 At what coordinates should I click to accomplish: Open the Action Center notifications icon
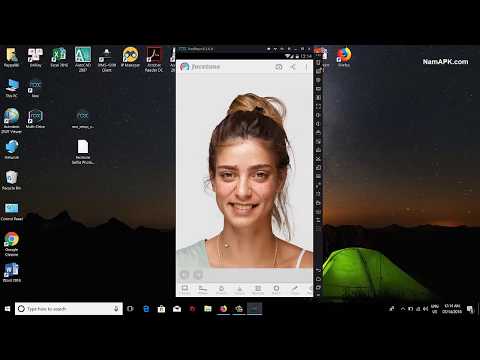(x=470, y=309)
